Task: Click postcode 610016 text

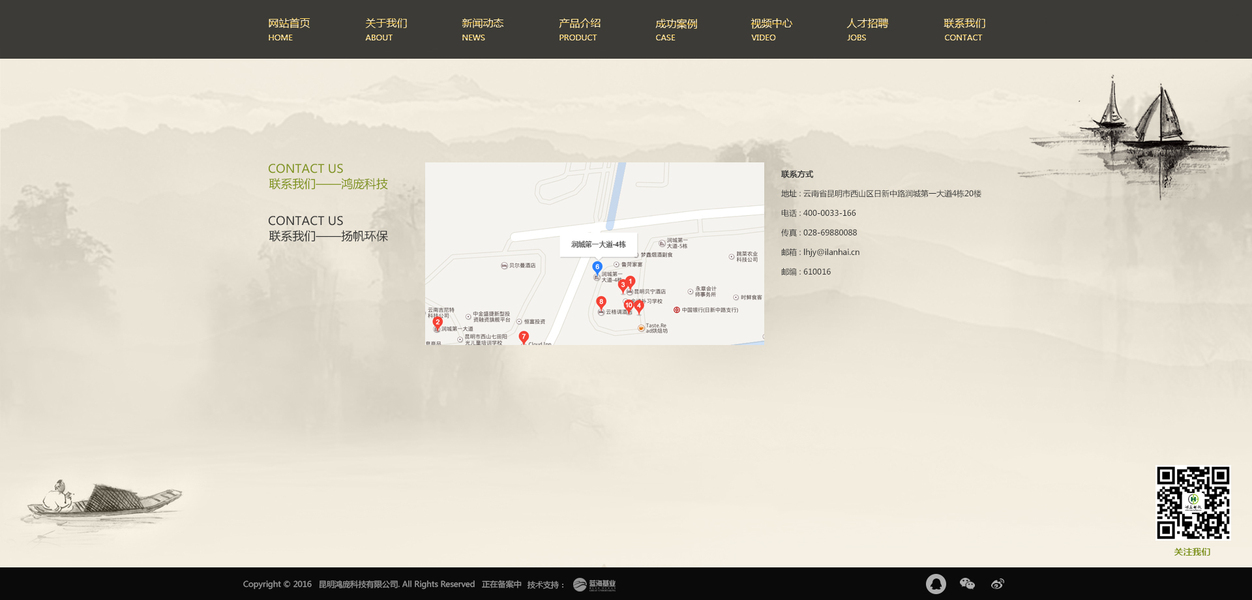Action: (x=817, y=272)
